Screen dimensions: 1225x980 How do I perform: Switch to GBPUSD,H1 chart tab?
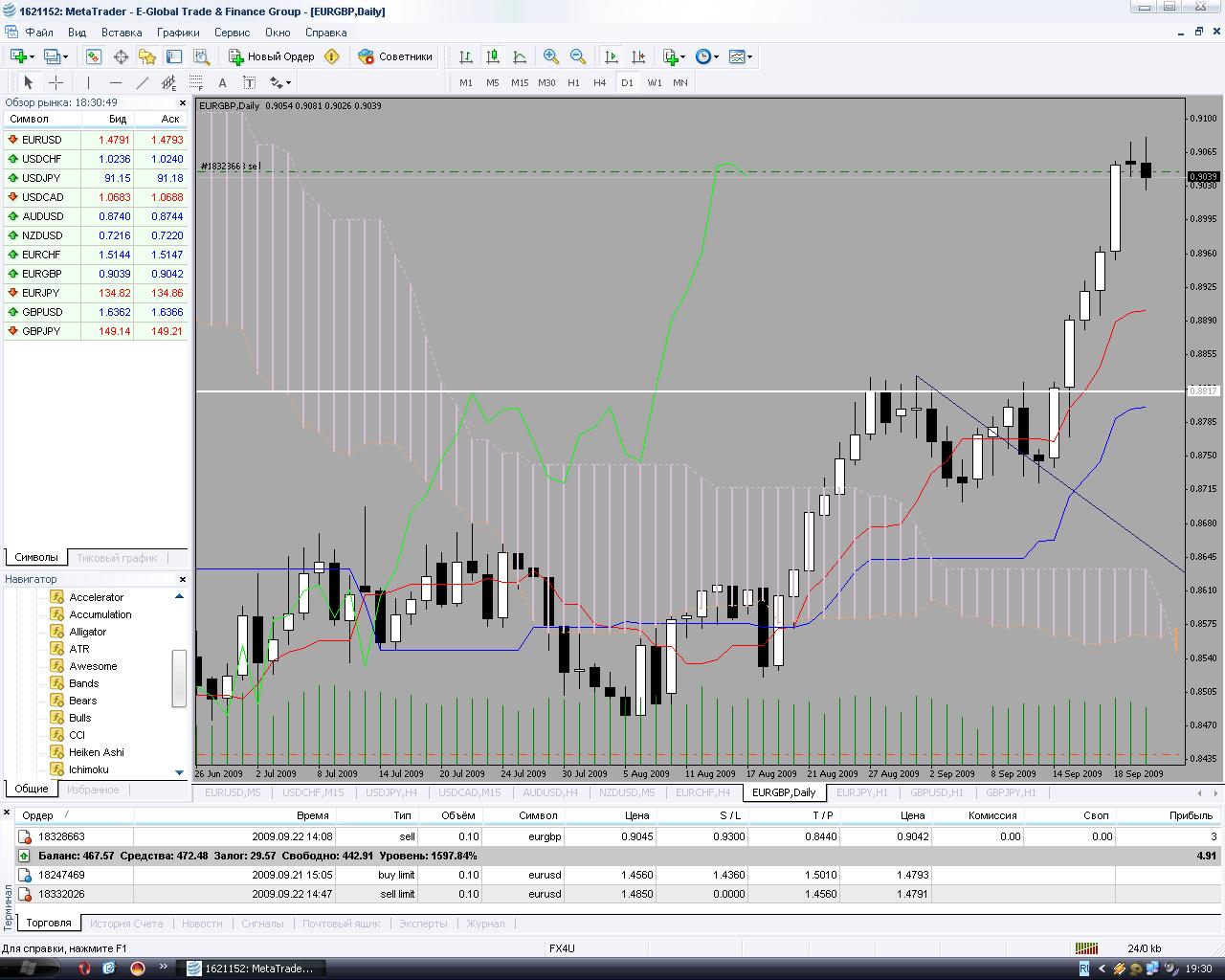pos(937,792)
